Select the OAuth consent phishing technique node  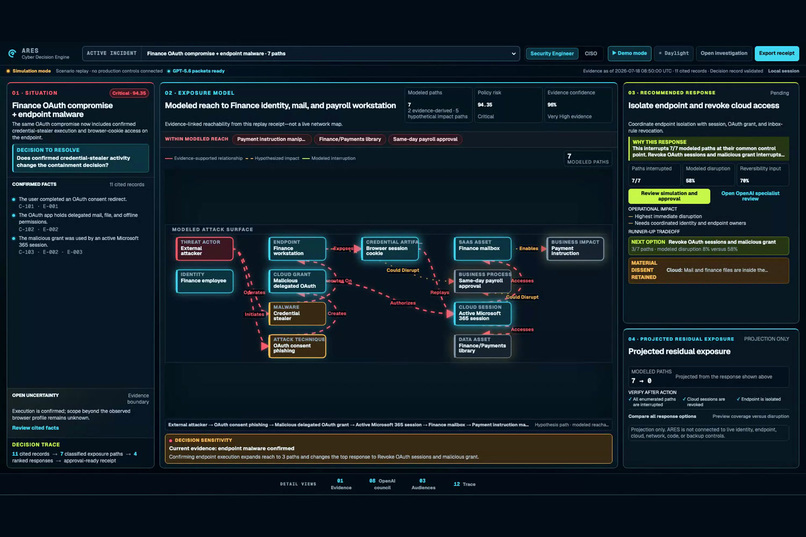click(297, 346)
